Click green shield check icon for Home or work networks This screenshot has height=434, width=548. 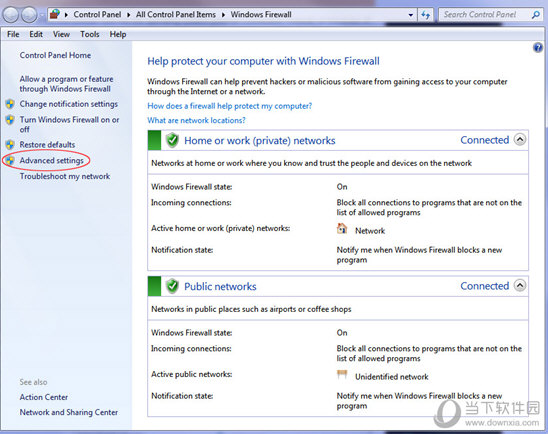(172, 140)
